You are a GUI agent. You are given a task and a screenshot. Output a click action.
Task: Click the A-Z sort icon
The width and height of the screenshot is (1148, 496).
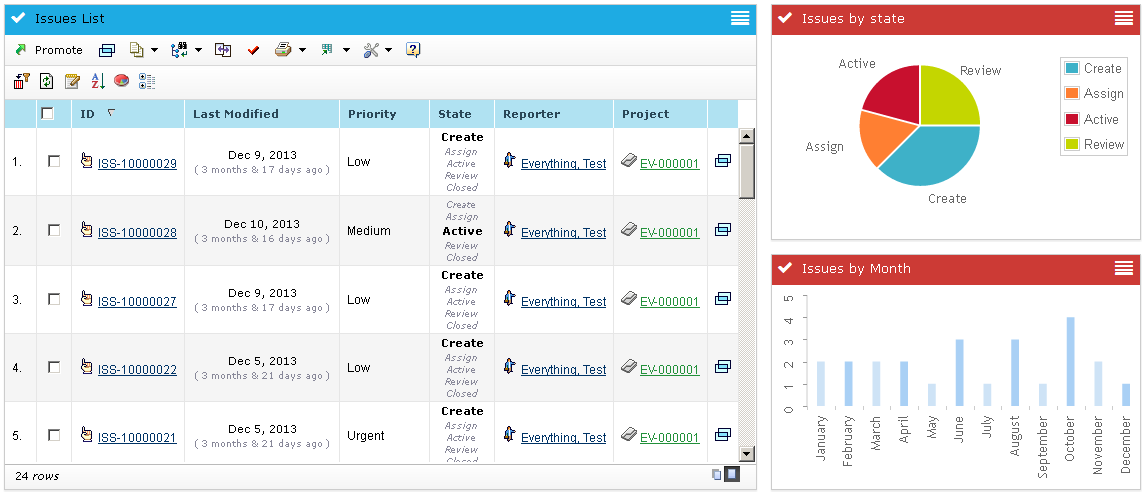(98, 81)
